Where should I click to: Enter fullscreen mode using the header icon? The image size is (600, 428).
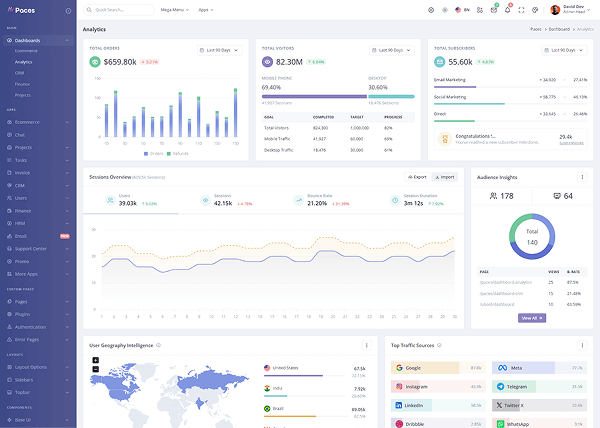tap(521, 9)
